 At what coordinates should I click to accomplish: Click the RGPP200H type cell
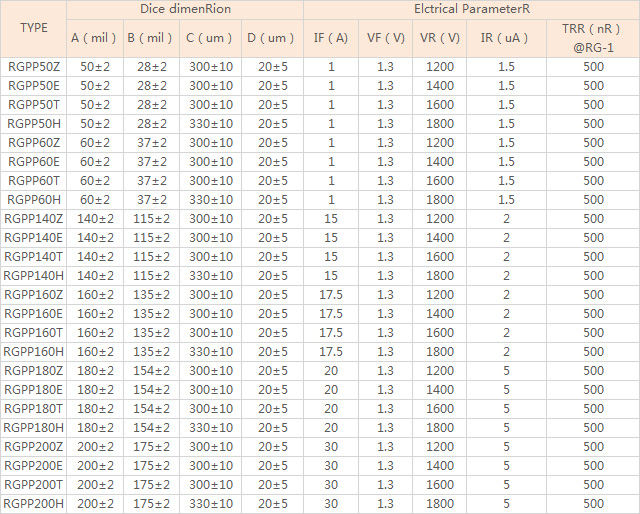(x=34, y=503)
